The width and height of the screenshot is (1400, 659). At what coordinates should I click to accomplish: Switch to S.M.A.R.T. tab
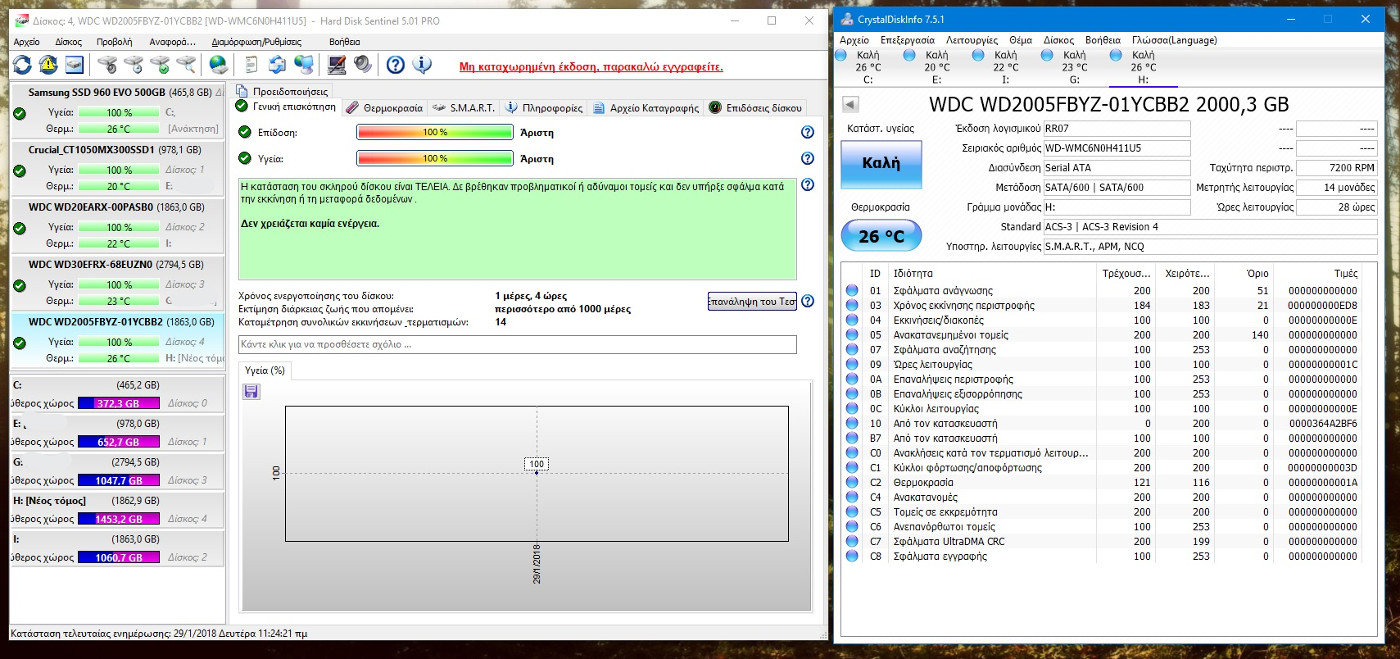[x=464, y=107]
